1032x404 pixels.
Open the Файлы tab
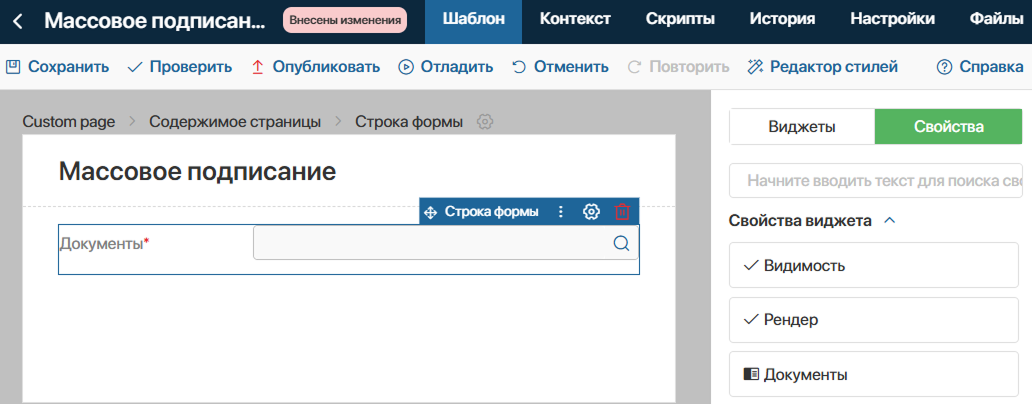point(996,20)
